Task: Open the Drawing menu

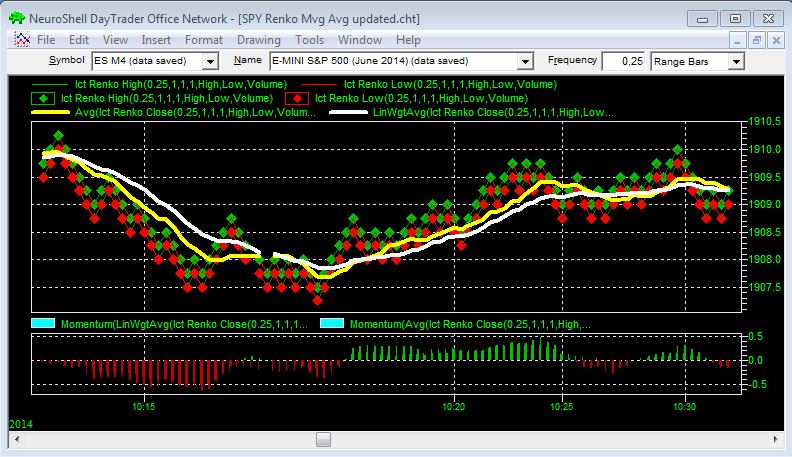Action: [x=259, y=40]
